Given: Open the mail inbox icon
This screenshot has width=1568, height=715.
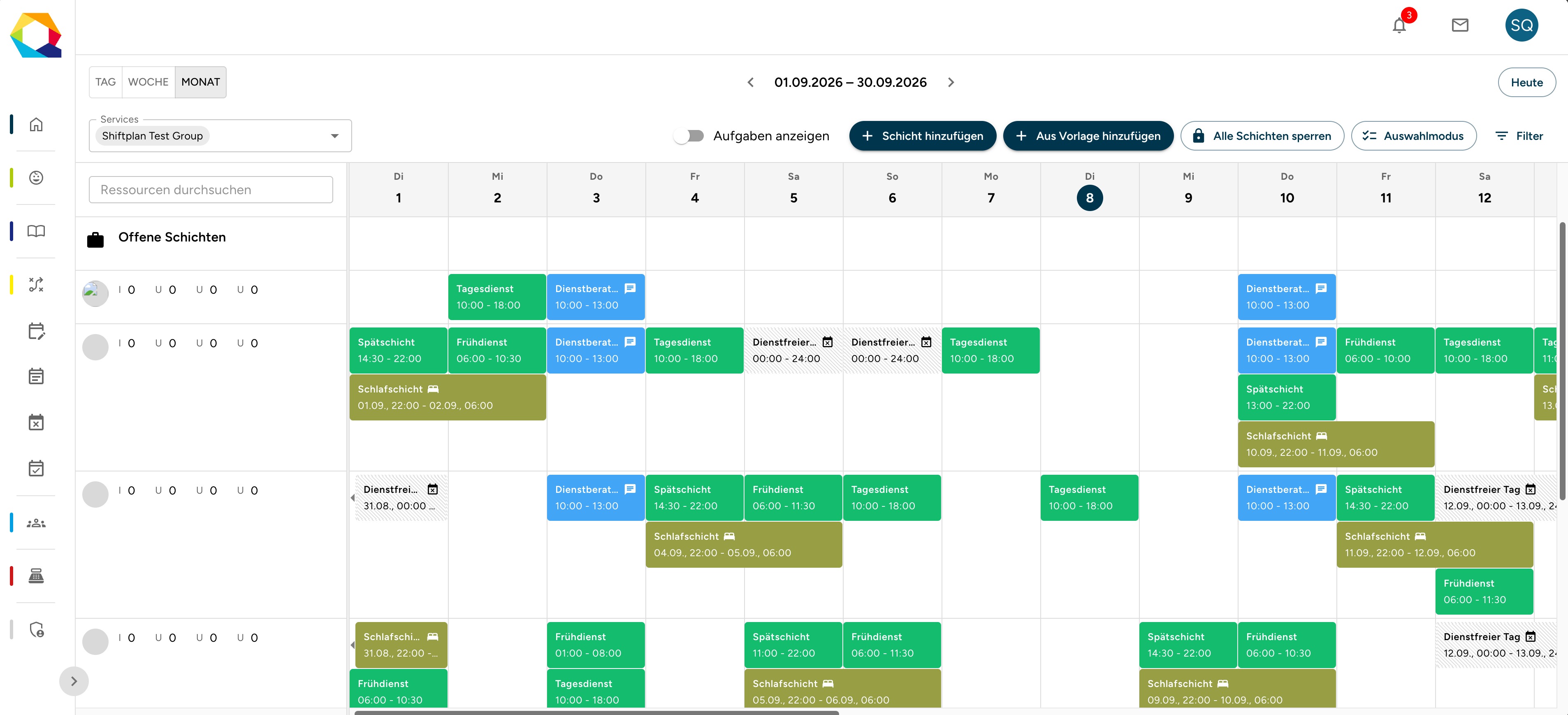Looking at the screenshot, I should click(x=1460, y=25).
